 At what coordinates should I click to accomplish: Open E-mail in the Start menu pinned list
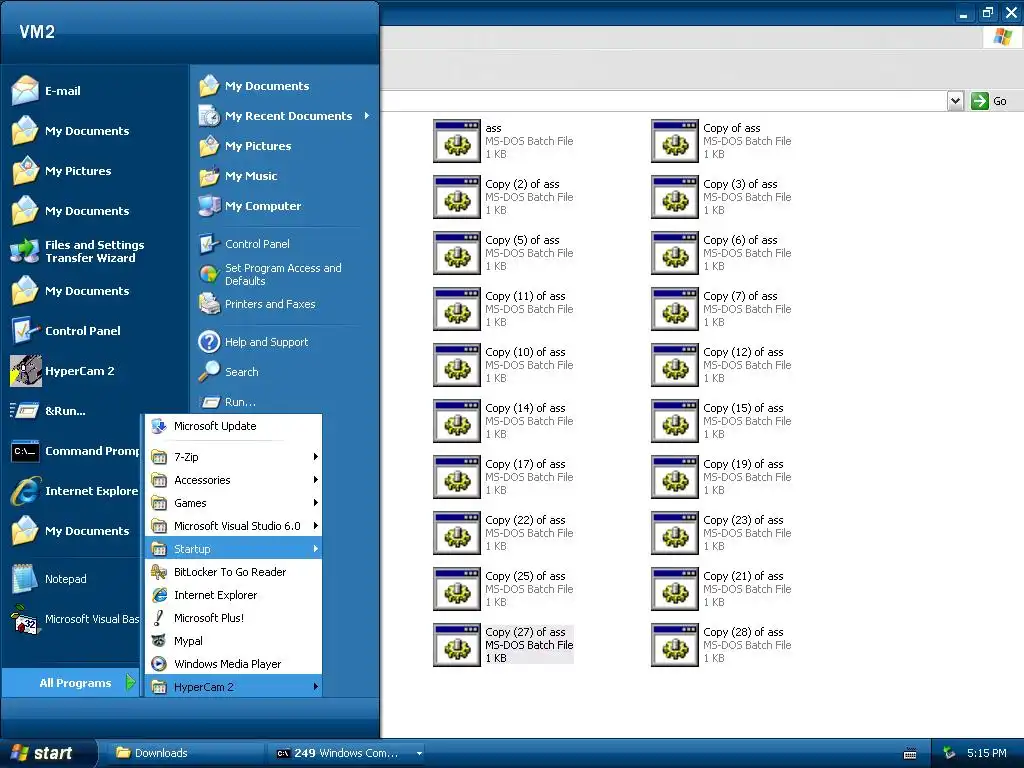tap(46, 91)
